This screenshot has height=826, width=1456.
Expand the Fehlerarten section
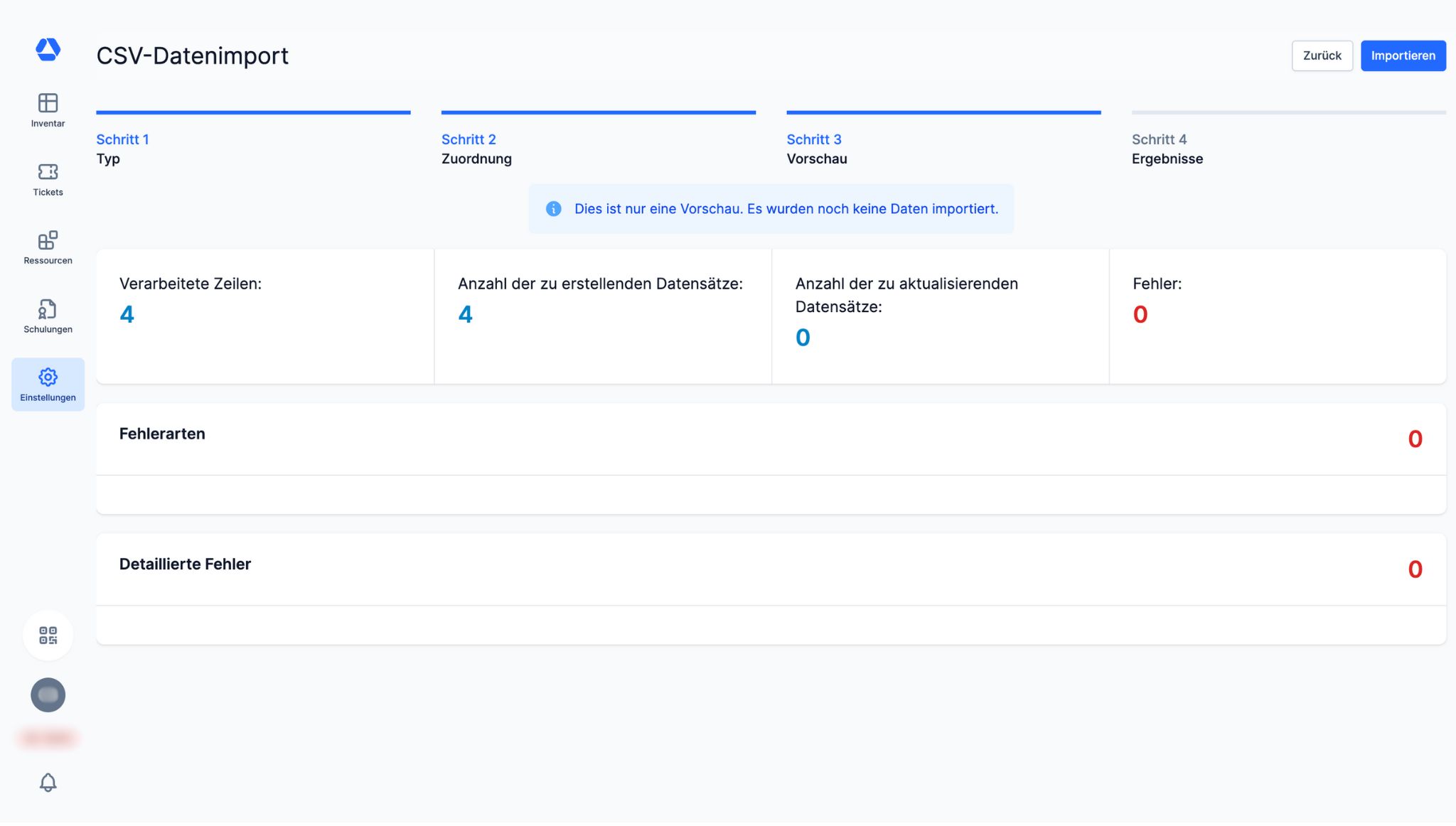pos(162,434)
